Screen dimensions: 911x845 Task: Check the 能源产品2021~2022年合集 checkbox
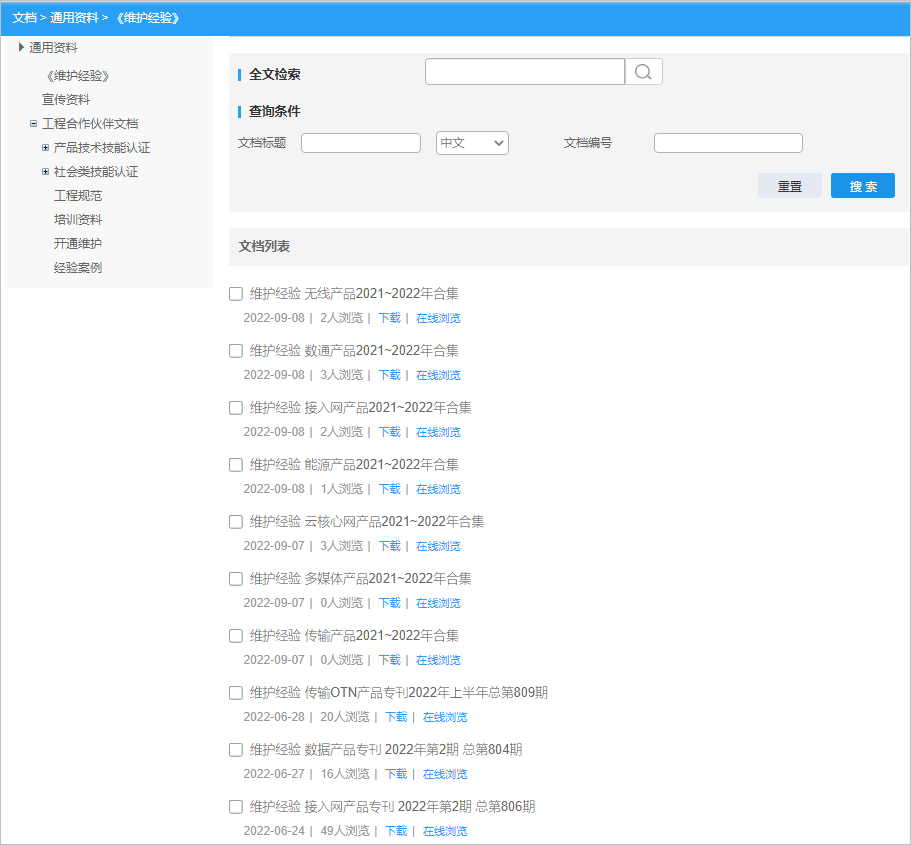[236, 465]
